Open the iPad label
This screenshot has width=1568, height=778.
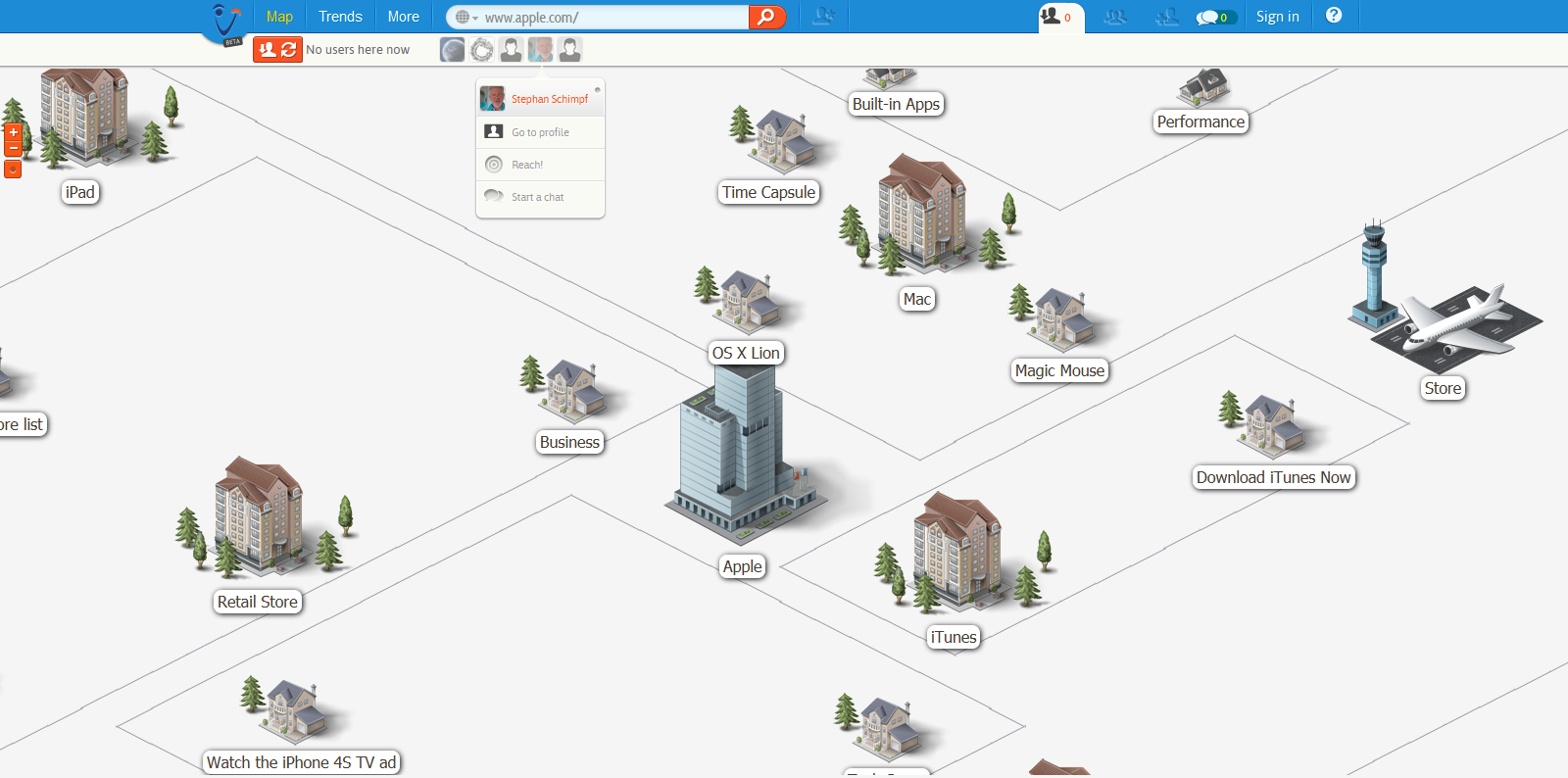80,192
